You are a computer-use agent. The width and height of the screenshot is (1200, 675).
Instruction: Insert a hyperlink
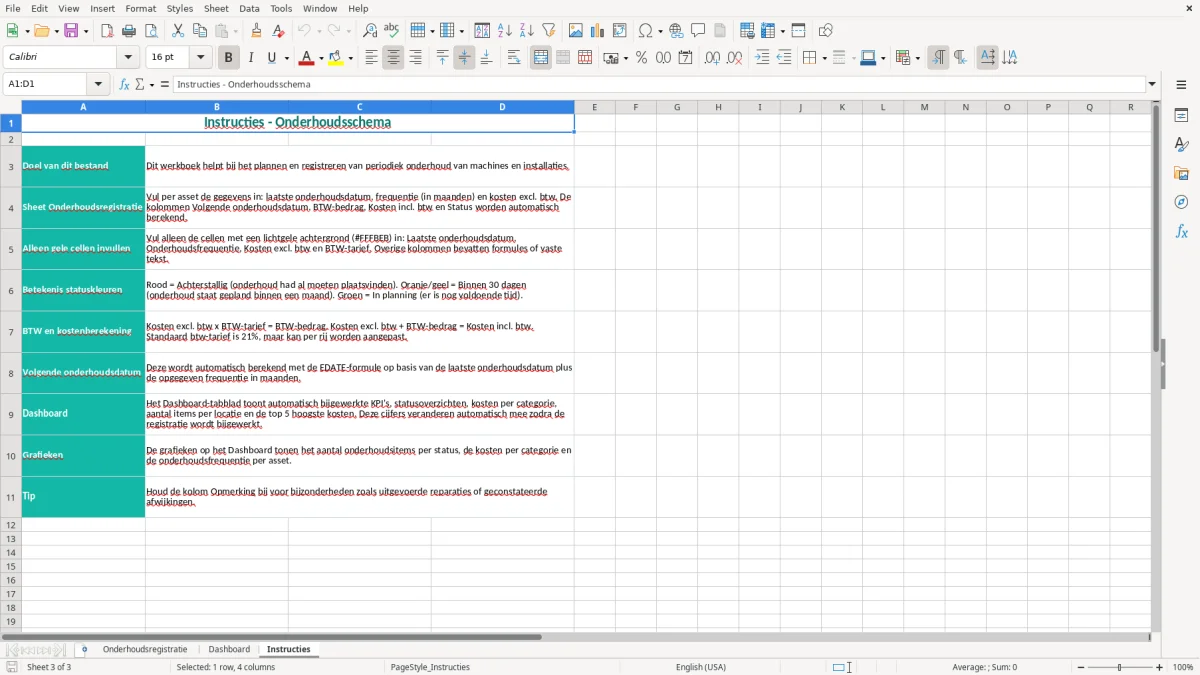(x=676, y=31)
